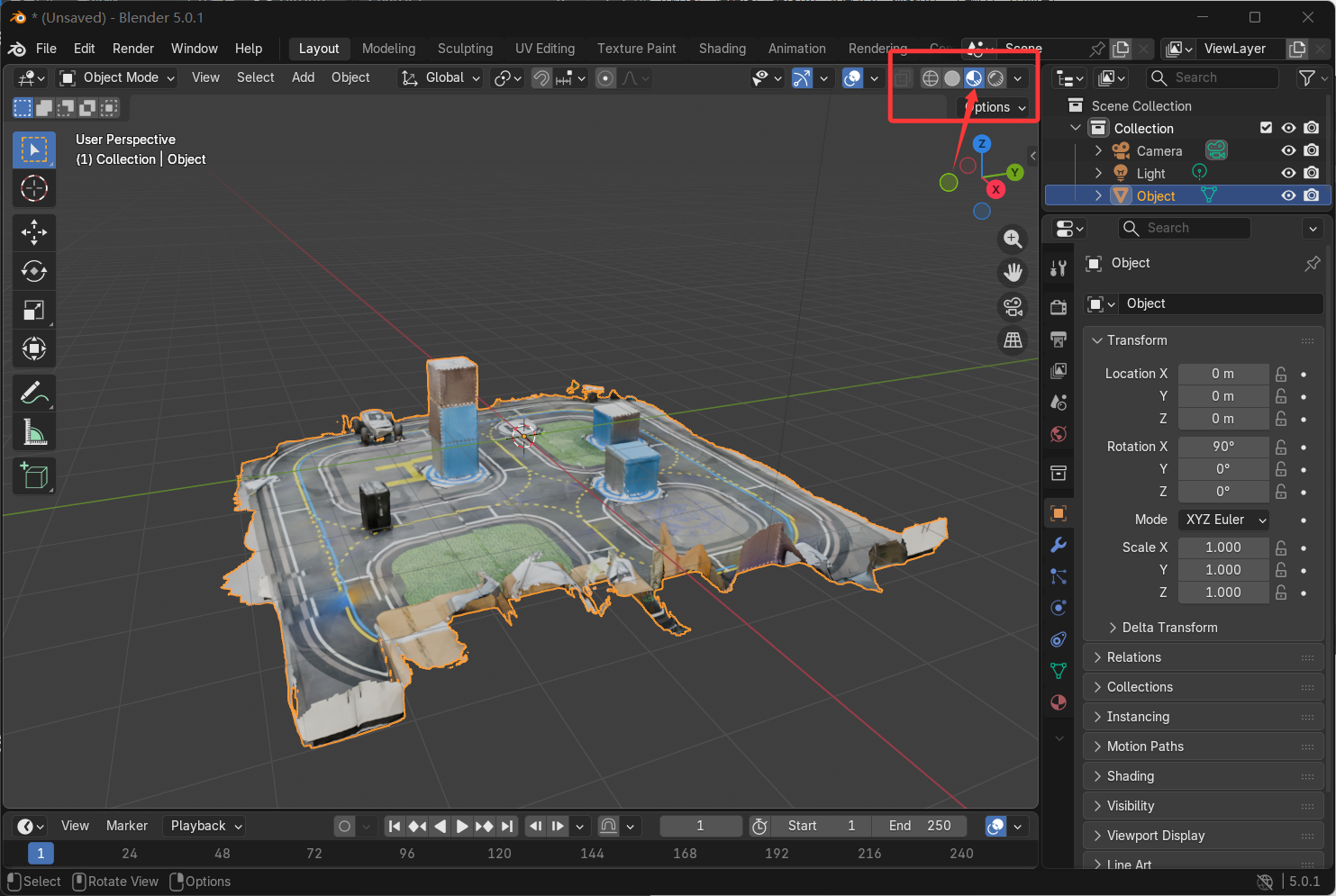Viewport: 1336px width, 896px height.
Task: Uncheck the Collection exclude checkbox
Action: tap(1266, 128)
